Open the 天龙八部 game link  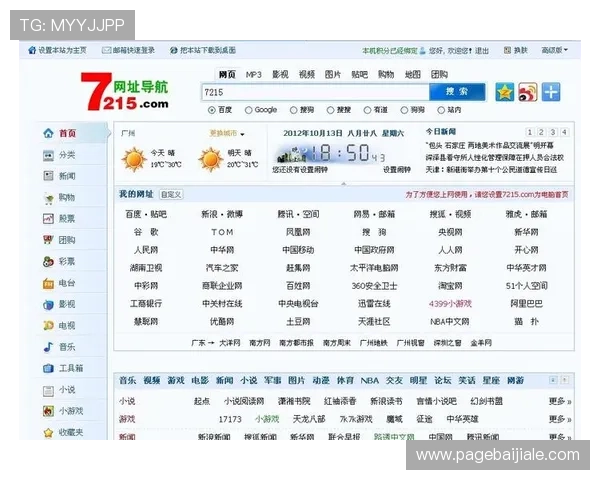[309, 419]
